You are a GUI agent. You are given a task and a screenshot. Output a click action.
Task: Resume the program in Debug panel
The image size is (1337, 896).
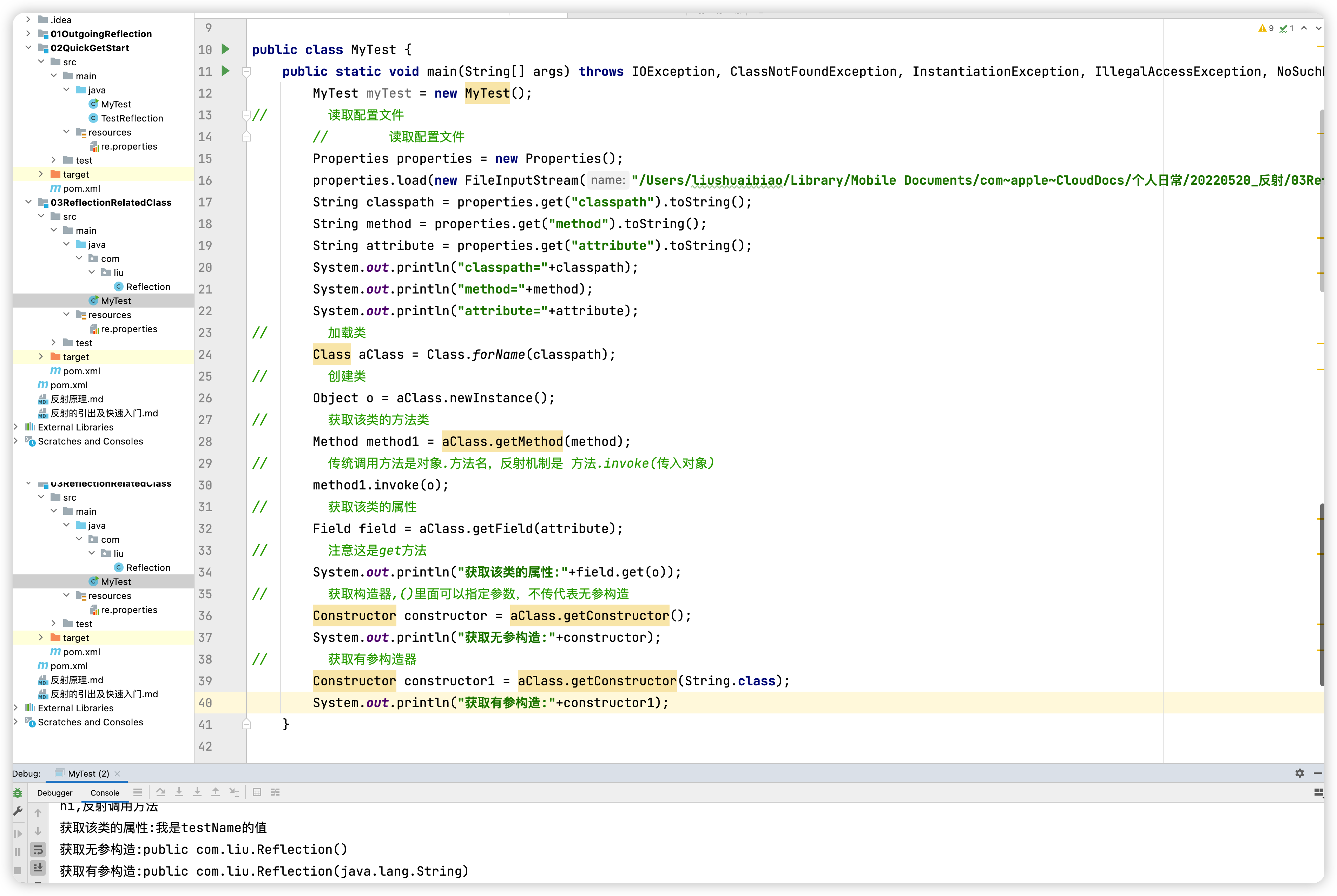click(18, 834)
